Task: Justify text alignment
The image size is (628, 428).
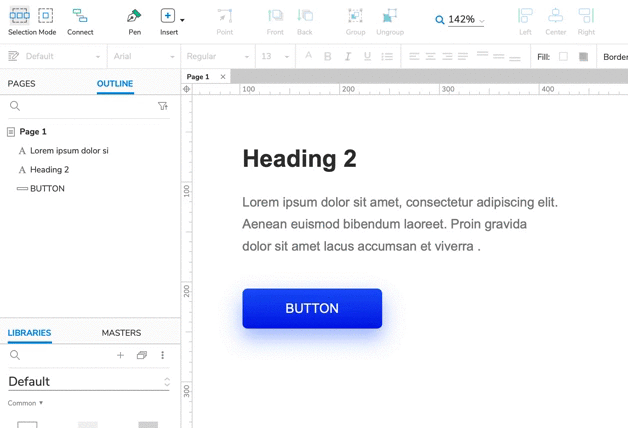Action: point(463,56)
